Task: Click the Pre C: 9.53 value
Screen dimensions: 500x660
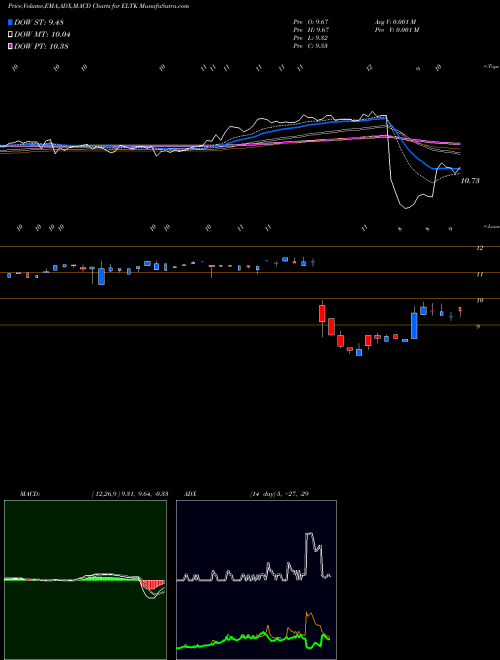Action: coord(311,46)
